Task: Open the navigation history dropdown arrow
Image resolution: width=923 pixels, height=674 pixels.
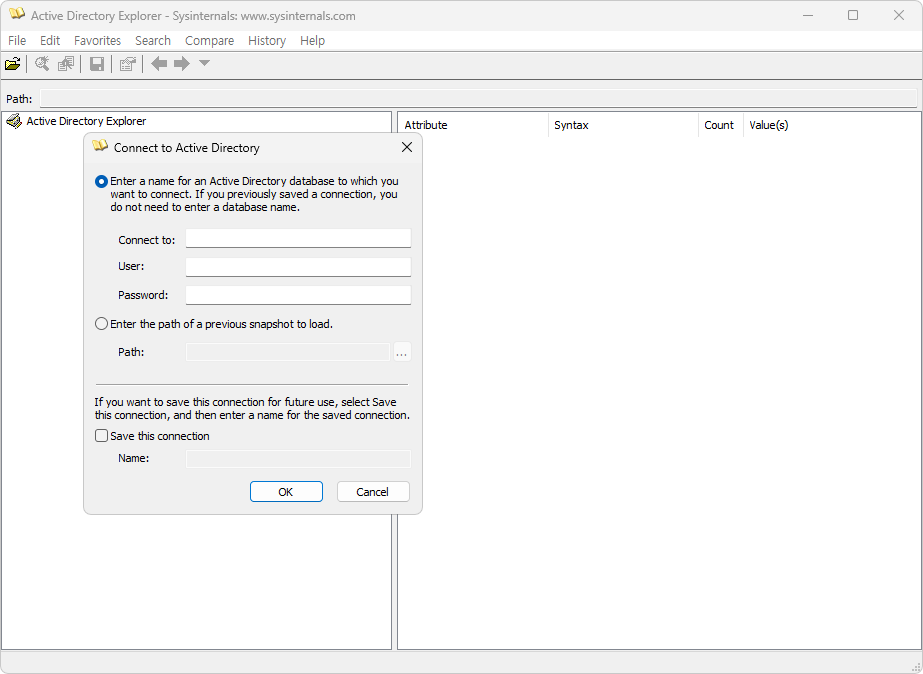Action: [x=204, y=63]
